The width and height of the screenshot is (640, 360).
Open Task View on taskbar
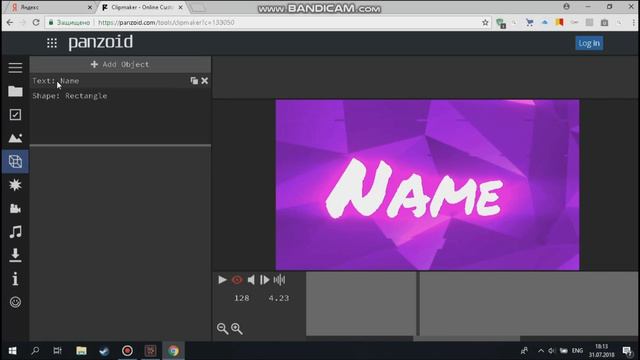pyautogui.click(x=58, y=351)
